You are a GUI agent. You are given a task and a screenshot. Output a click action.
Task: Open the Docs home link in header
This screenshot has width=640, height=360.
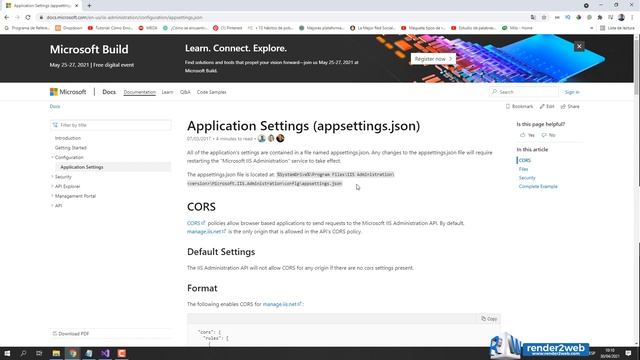pos(109,92)
